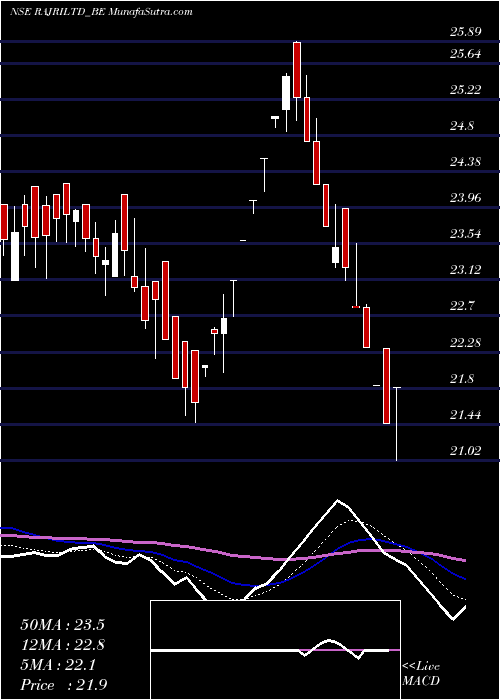The height and width of the screenshot is (700, 500).
Task: Click the 25.89 price level label
Action: pos(465,32)
